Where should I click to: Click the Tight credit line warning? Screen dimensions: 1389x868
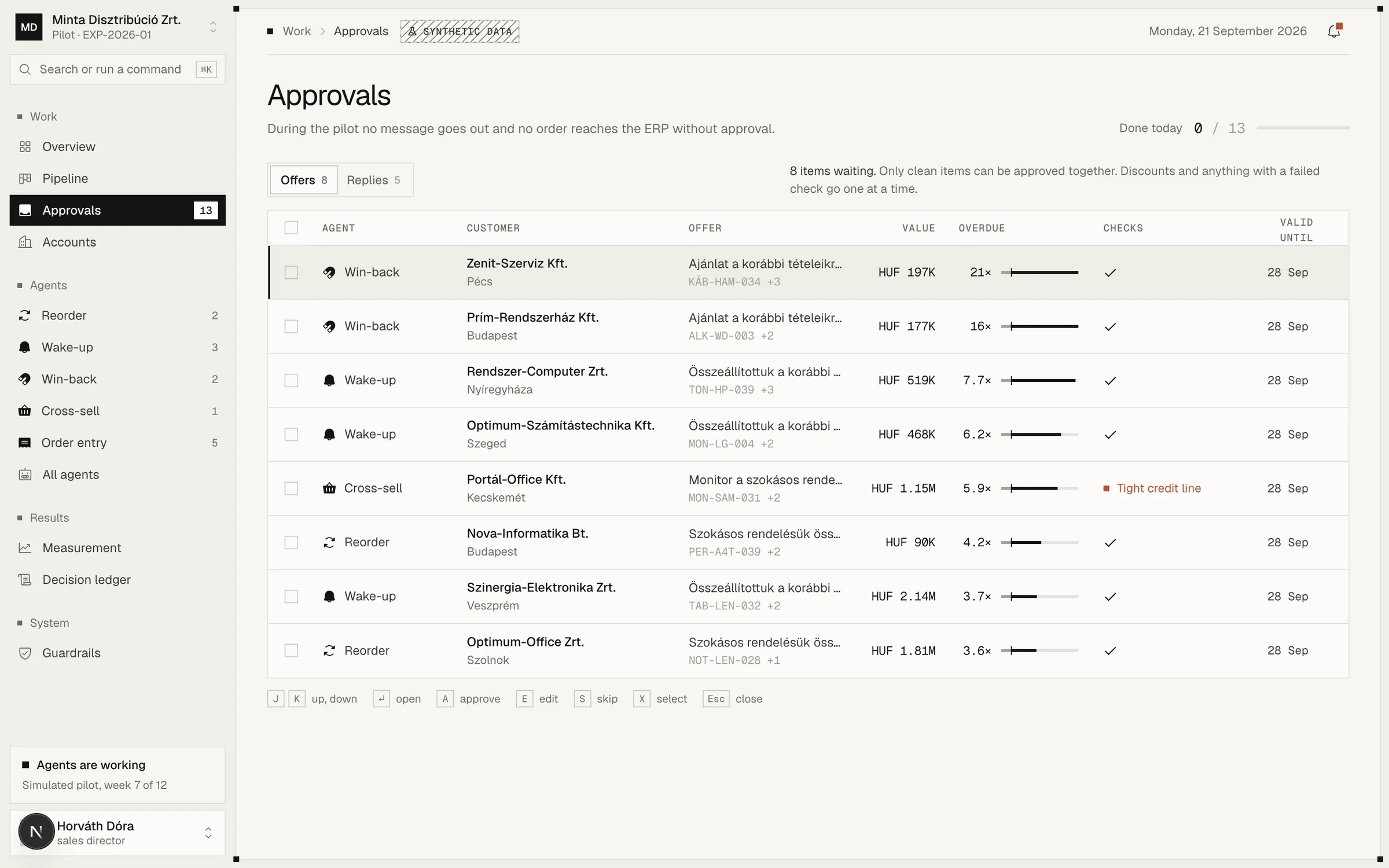point(1152,488)
